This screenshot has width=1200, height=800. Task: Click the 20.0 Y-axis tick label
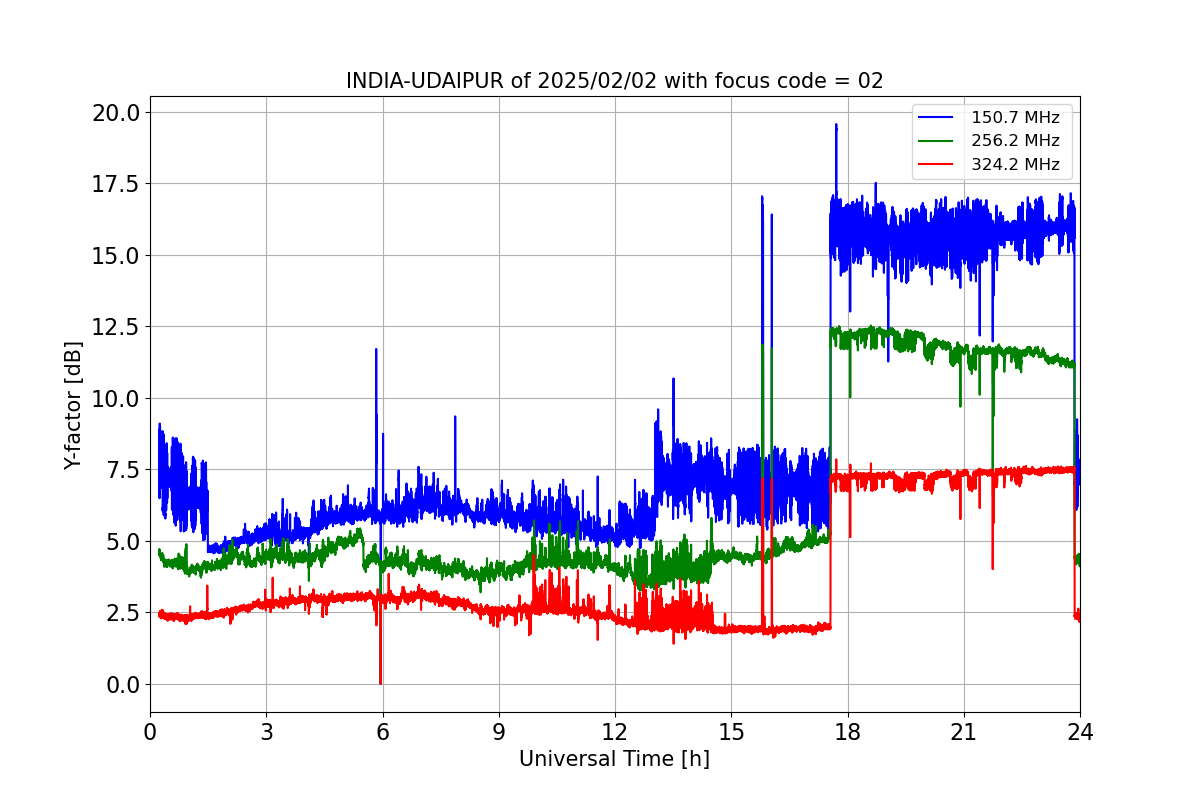click(116, 112)
